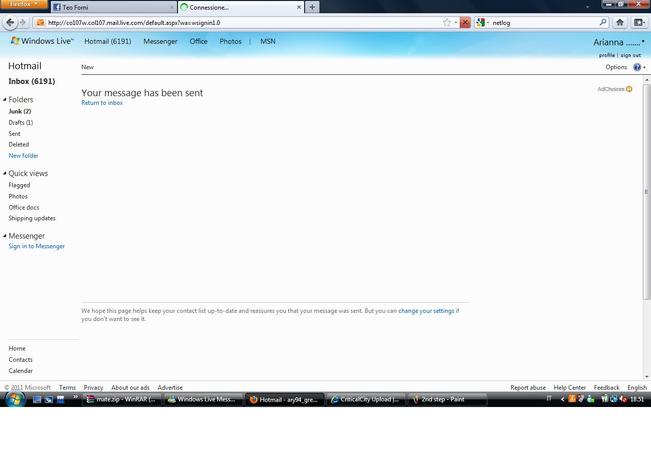Click the page vertical scrollbar thumb
Viewport: 651px width, 466px height.
click(x=646, y=191)
